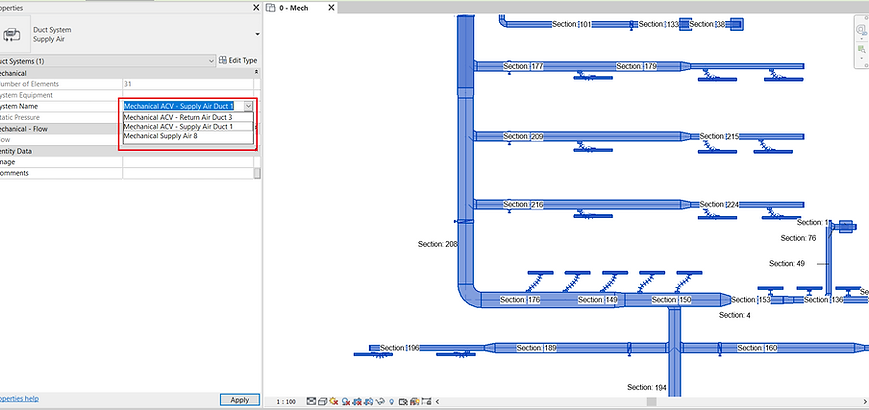The image size is (869, 410).
Task: Click the Show Analytical Model icon
Action: click(x=415, y=401)
